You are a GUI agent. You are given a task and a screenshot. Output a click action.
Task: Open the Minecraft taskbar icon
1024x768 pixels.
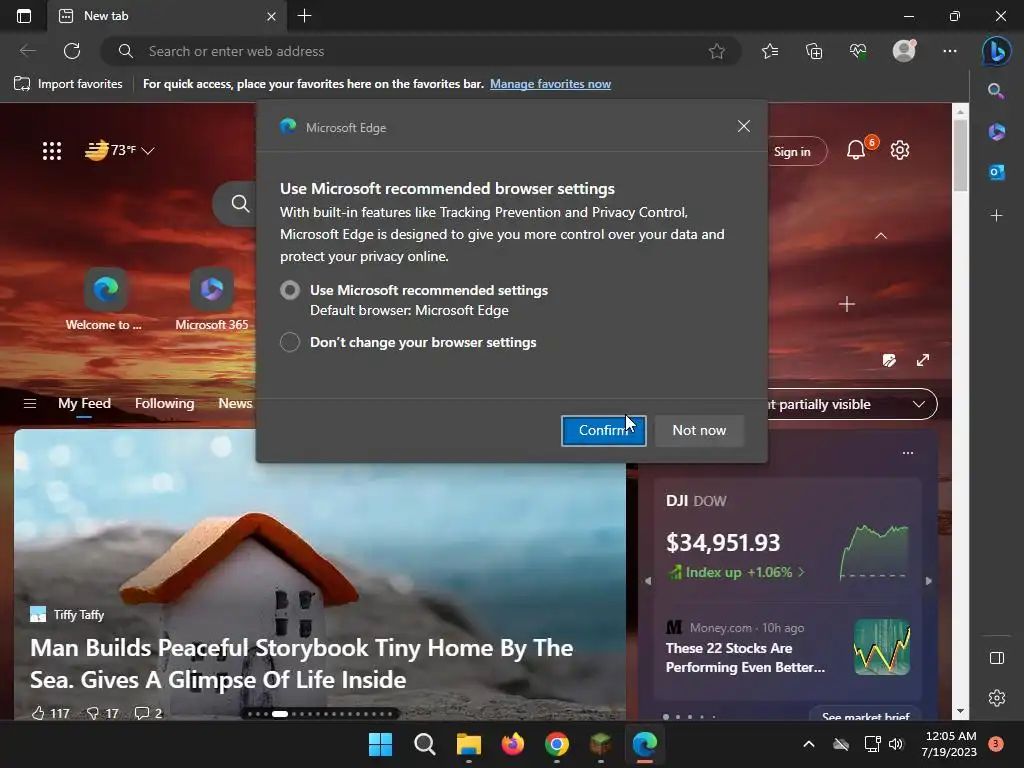click(x=600, y=744)
